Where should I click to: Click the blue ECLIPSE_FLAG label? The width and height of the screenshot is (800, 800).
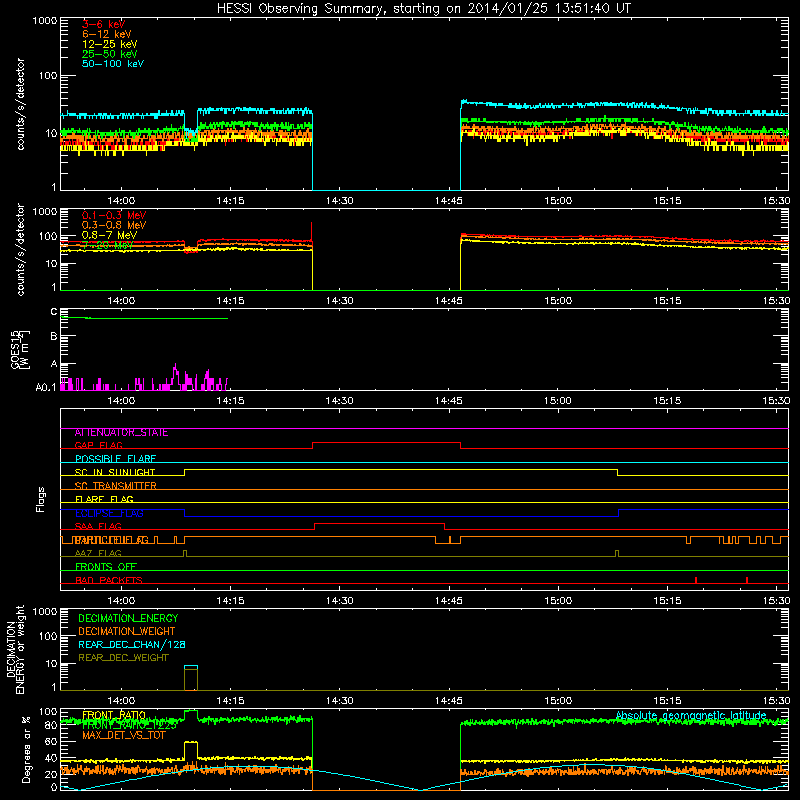[x=109, y=513]
